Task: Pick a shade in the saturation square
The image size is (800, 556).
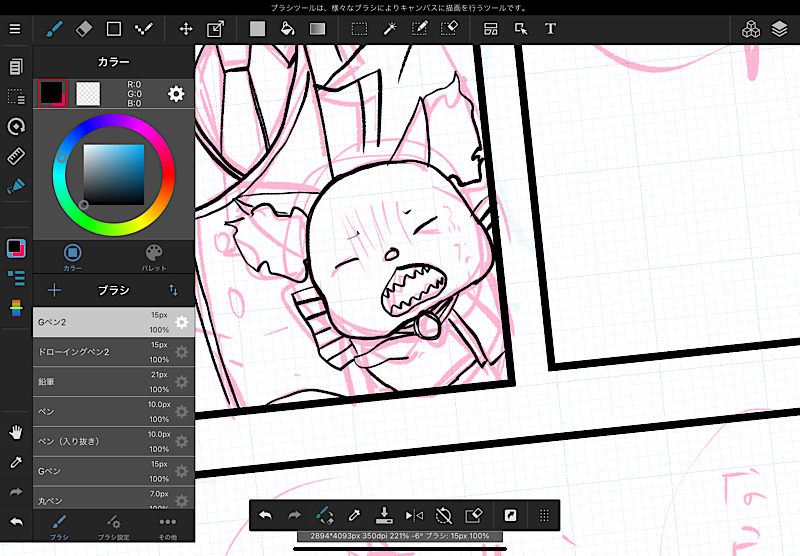Action: (x=113, y=174)
